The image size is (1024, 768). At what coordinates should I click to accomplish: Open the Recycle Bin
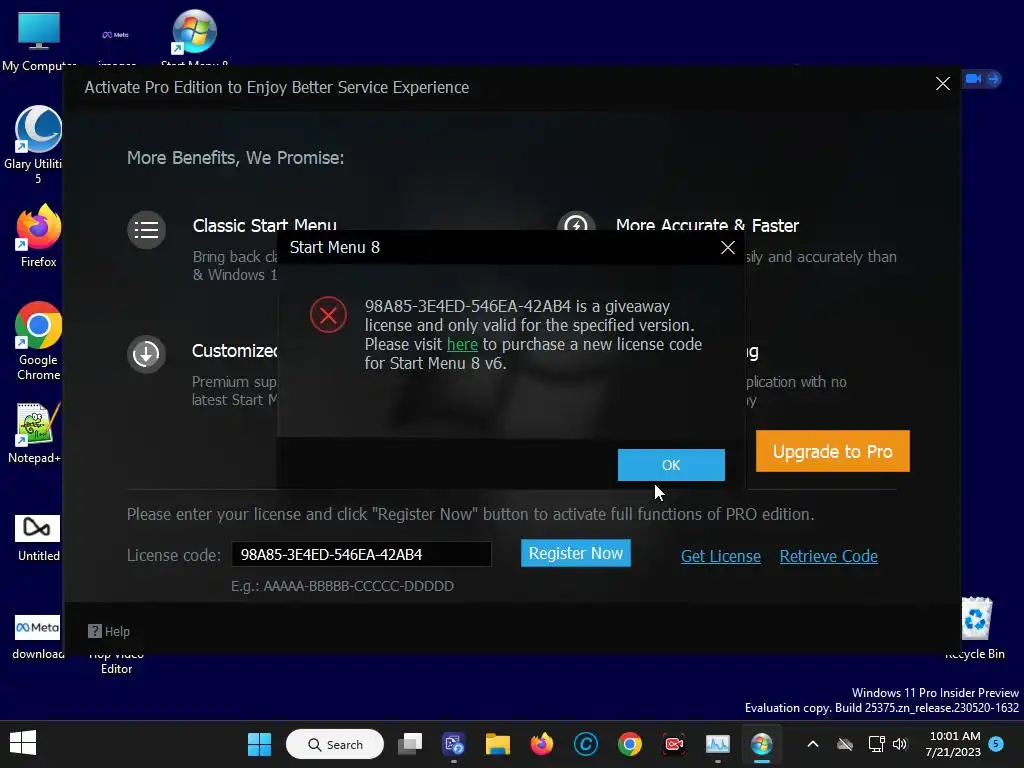[x=975, y=628]
